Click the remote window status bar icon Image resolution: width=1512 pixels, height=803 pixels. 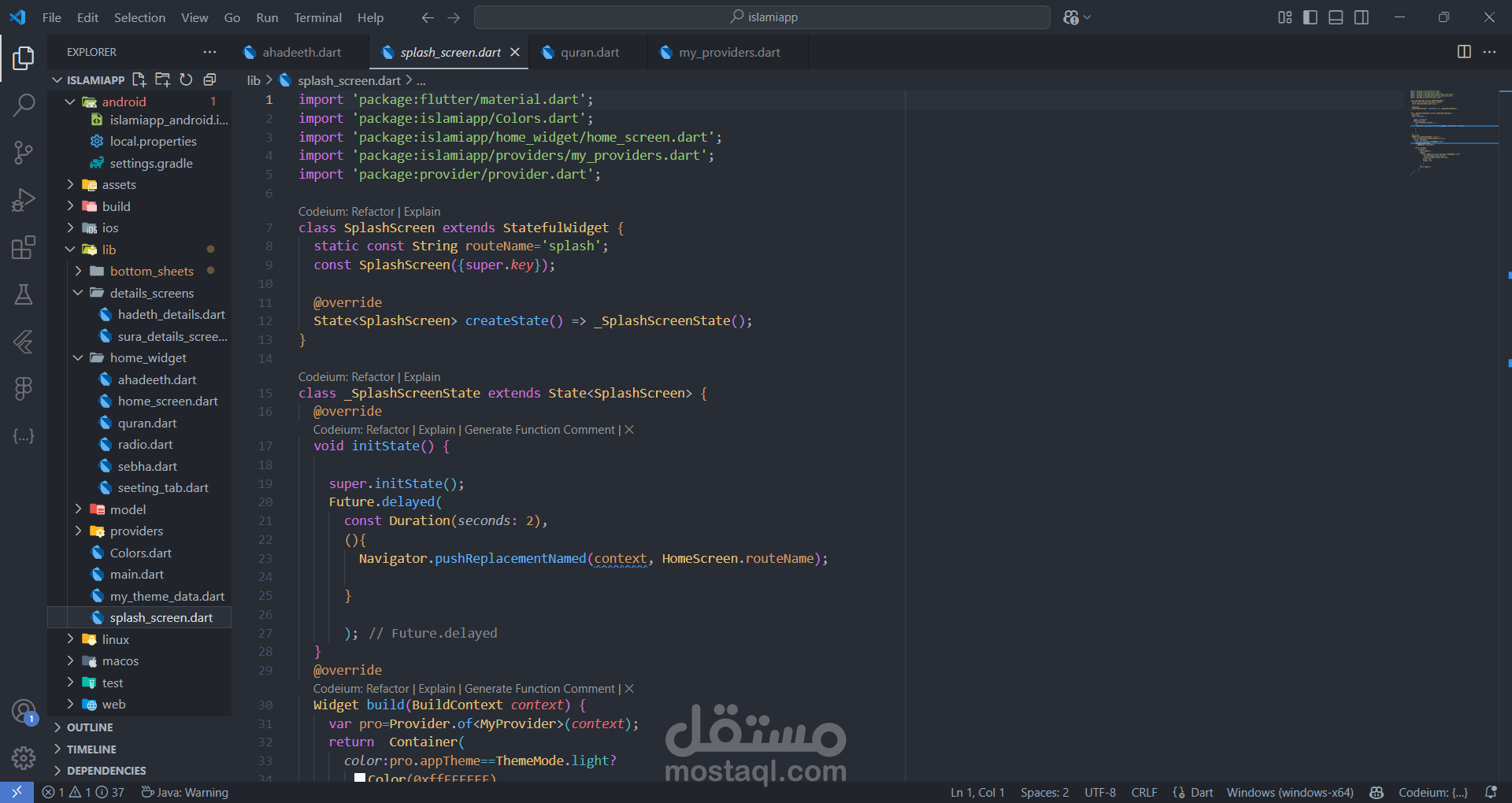coord(17,792)
